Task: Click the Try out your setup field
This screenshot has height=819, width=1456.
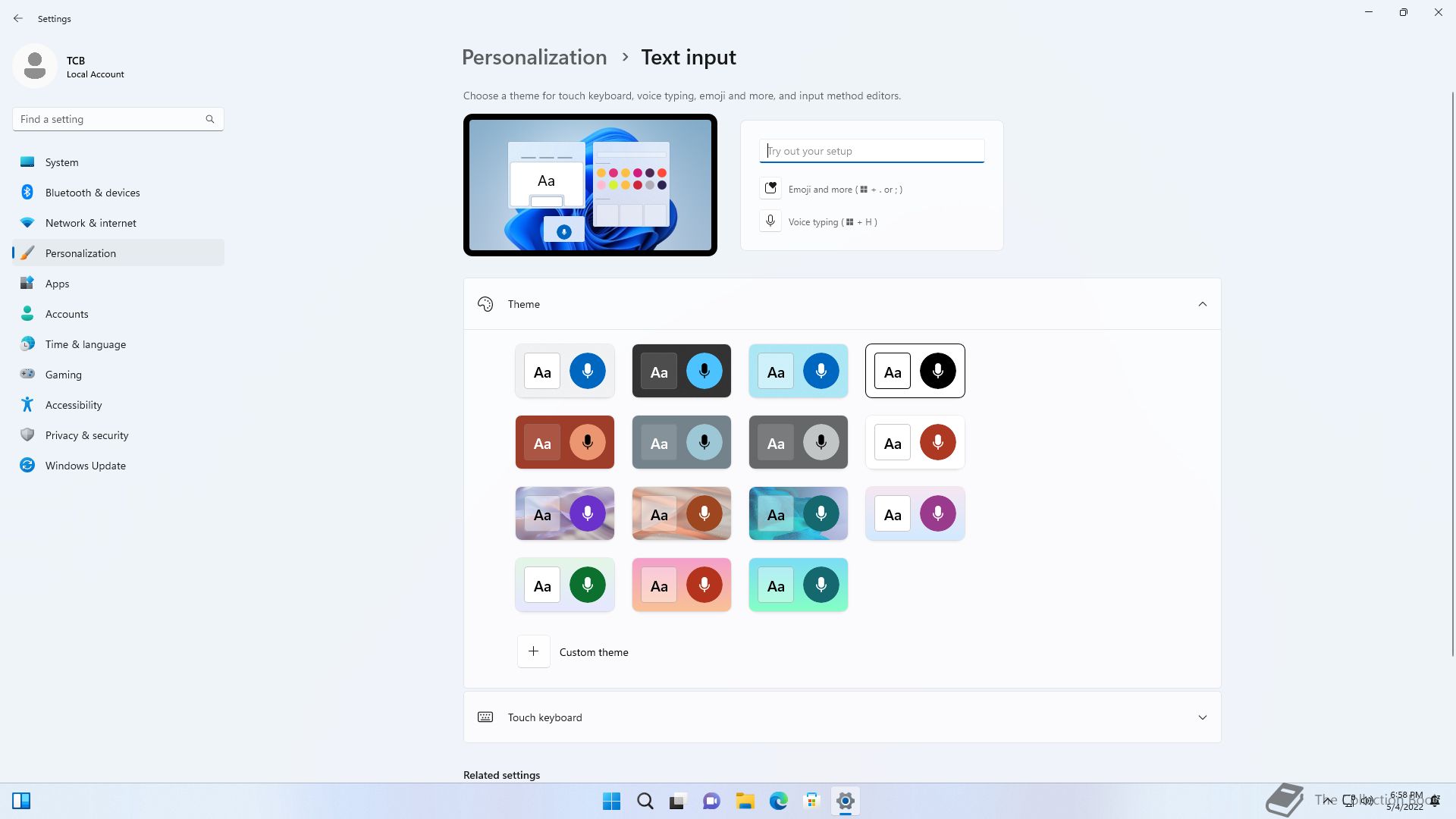Action: point(871,151)
